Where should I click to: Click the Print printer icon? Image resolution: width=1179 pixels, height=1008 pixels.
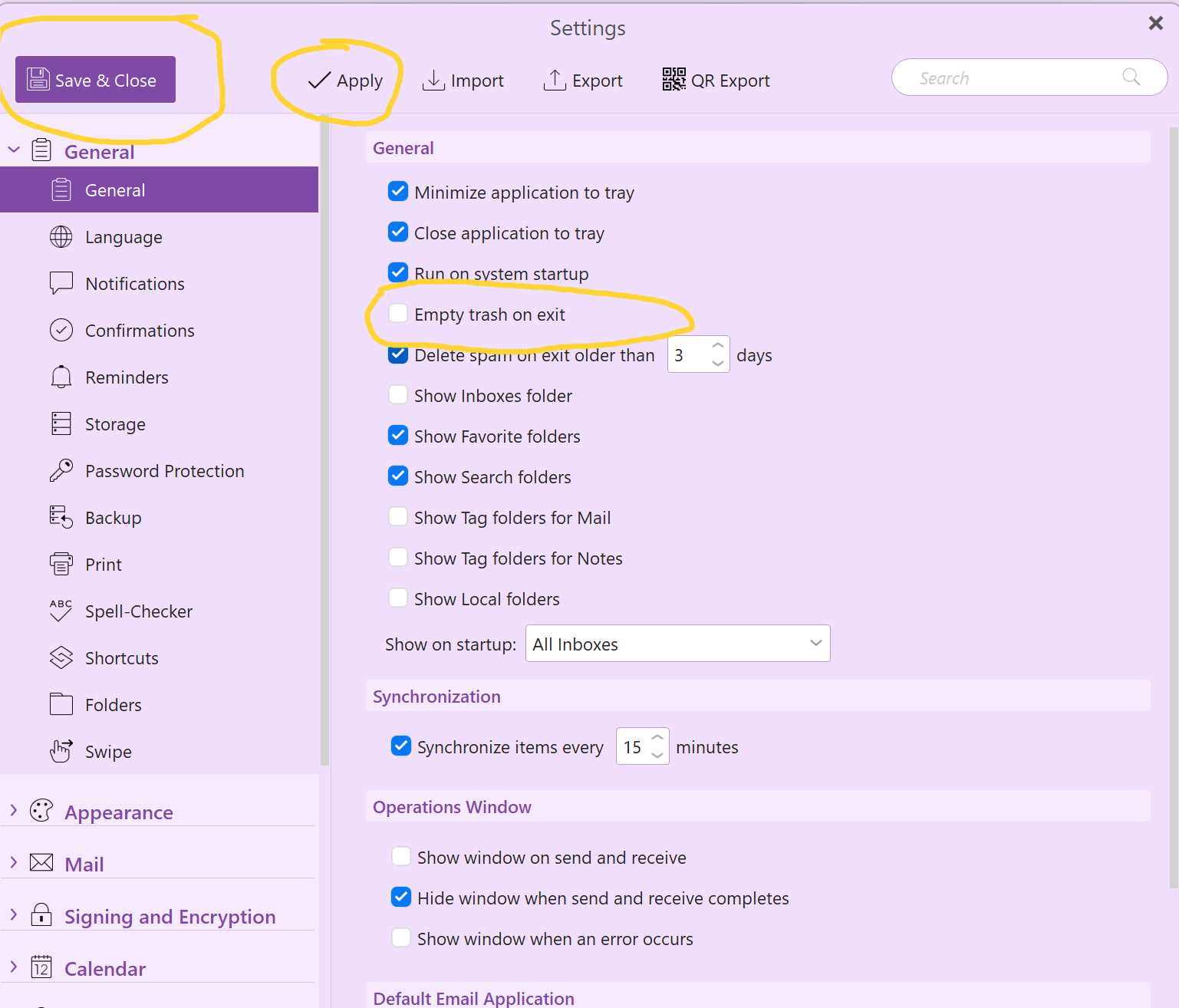tap(61, 564)
